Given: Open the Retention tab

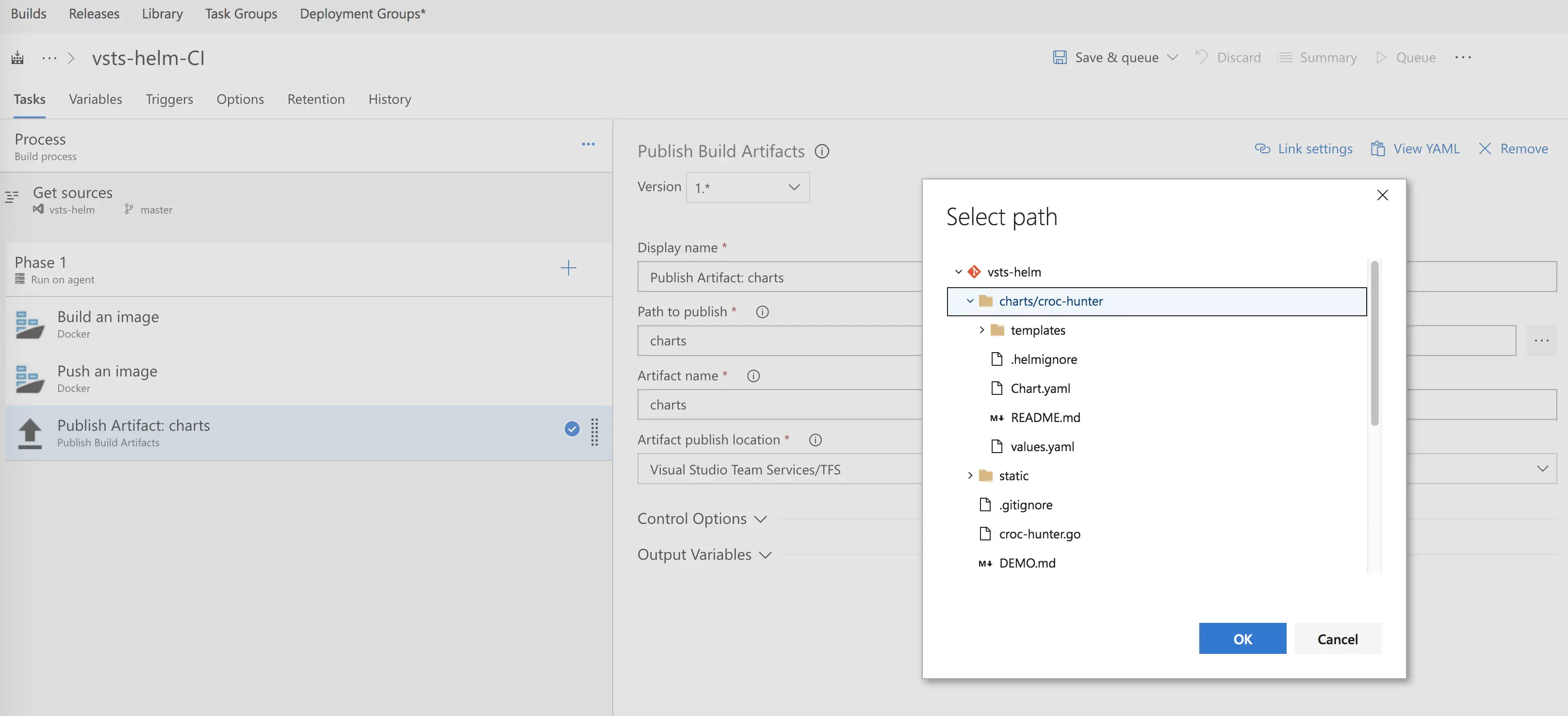Looking at the screenshot, I should click(316, 99).
